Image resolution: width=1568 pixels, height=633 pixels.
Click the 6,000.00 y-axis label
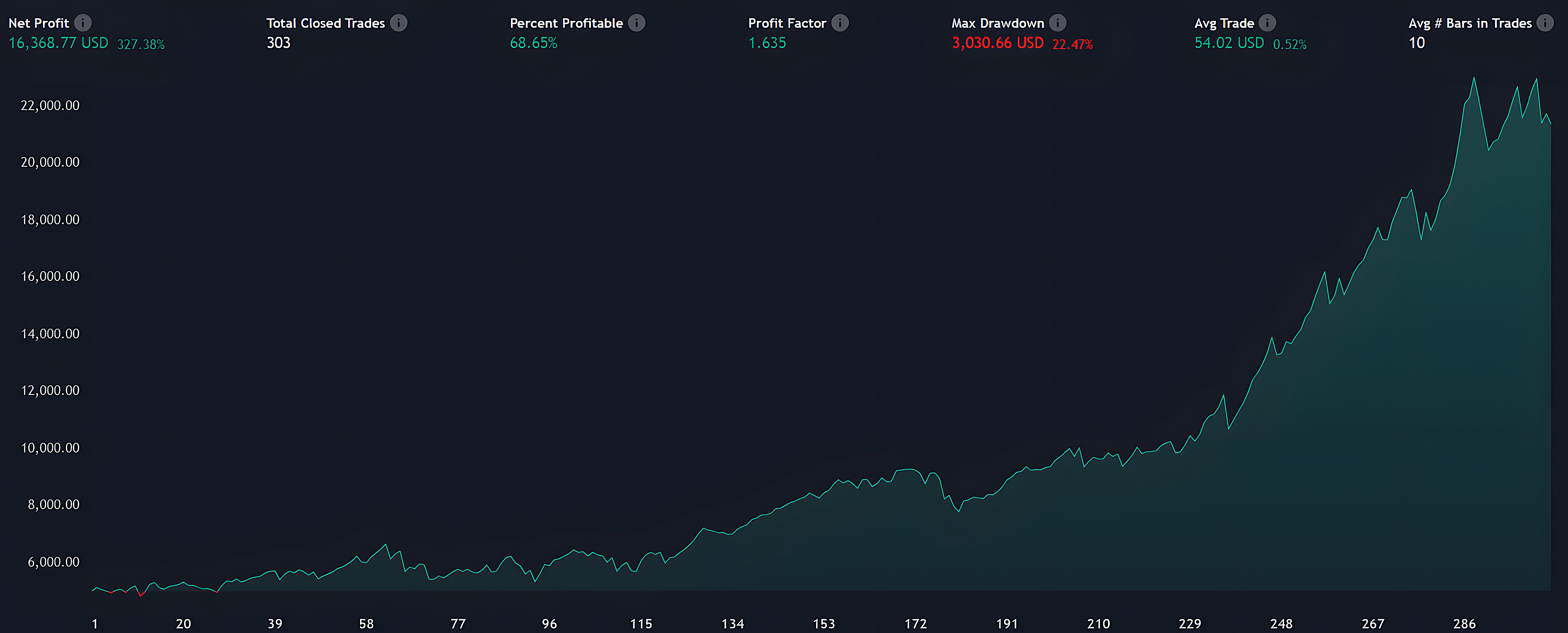54,562
